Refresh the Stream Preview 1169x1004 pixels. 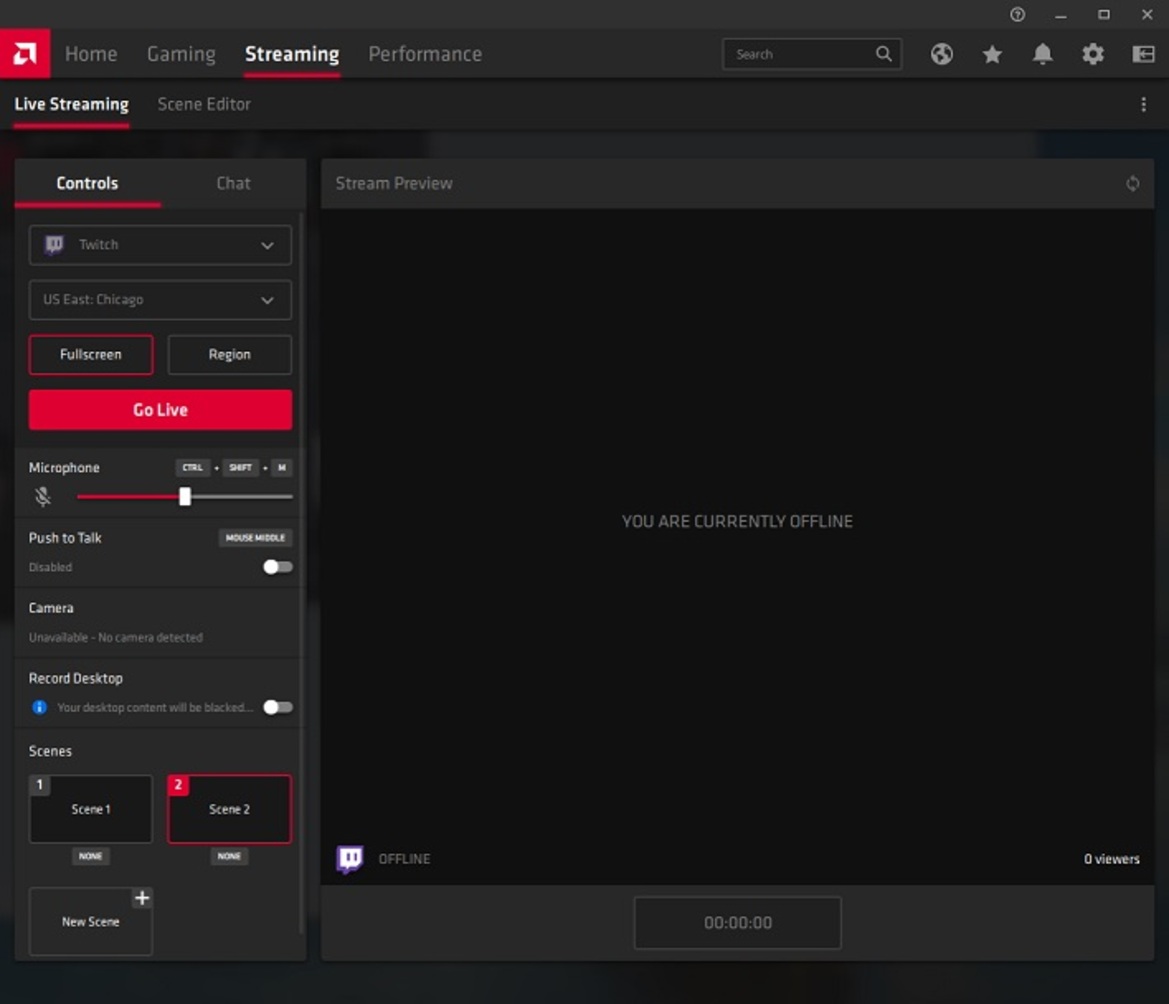click(1132, 183)
